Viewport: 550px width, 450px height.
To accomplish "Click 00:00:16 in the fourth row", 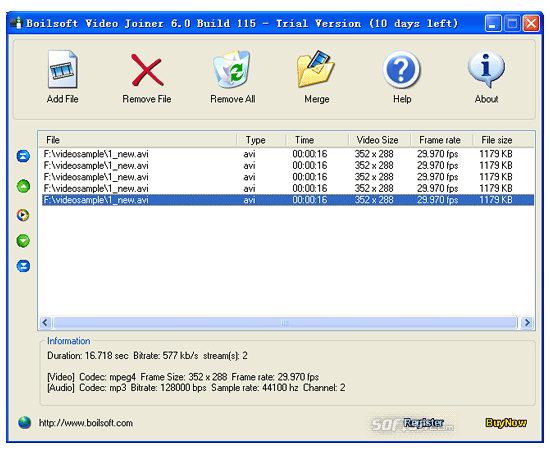I will tap(310, 189).
